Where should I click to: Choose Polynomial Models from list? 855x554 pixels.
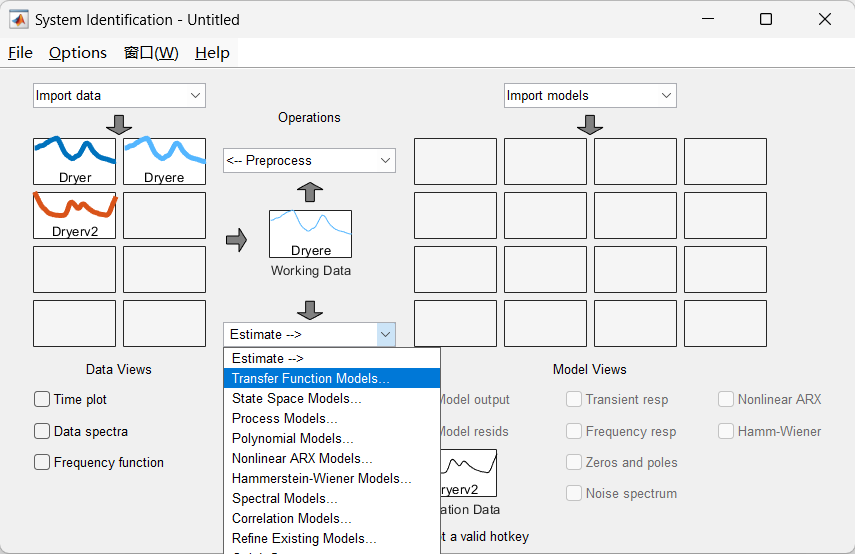pyautogui.click(x=332, y=438)
